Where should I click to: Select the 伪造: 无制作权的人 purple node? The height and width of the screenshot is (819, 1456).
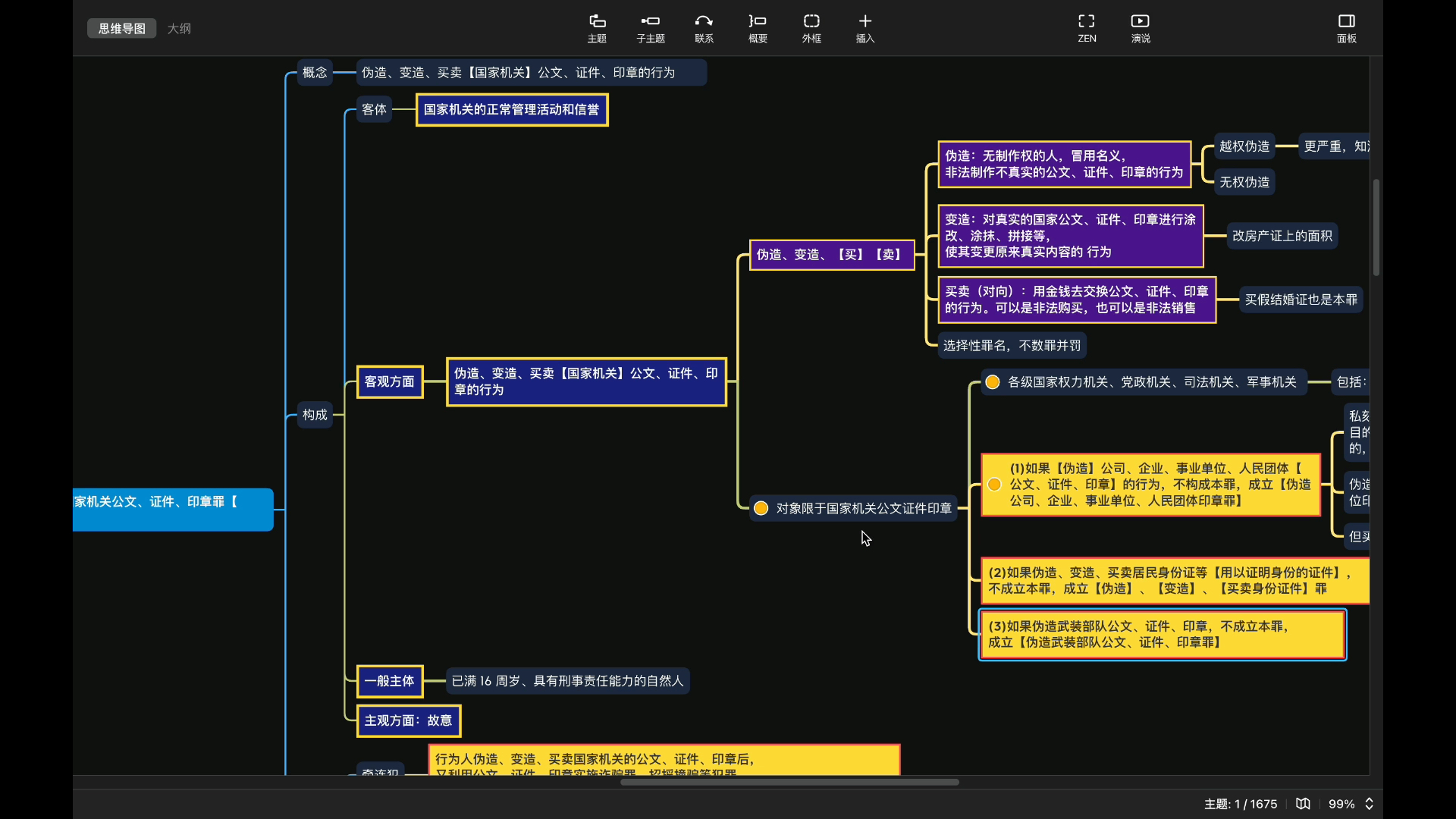pyautogui.click(x=1064, y=164)
